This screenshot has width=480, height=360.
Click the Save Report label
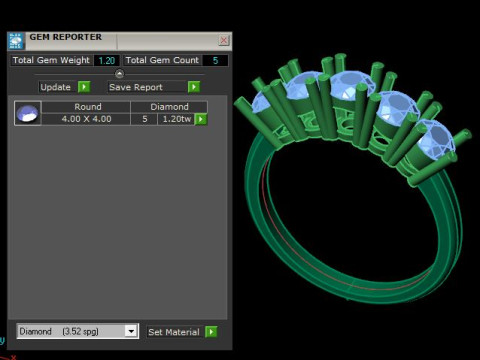pyautogui.click(x=136, y=87)
